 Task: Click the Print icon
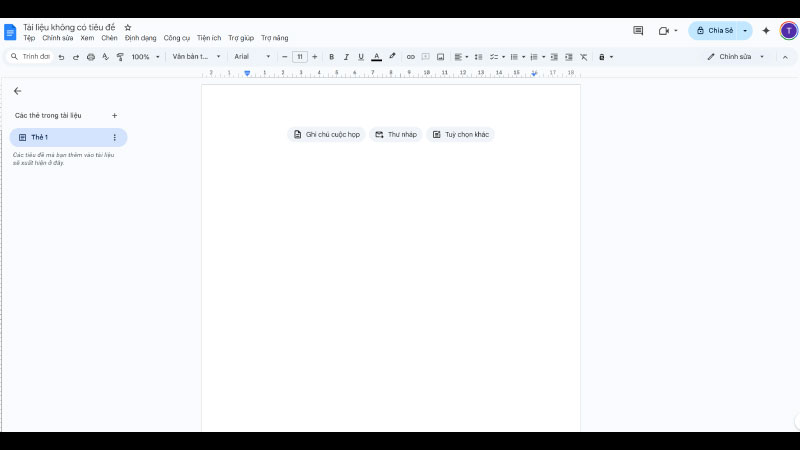coord(91,57)
